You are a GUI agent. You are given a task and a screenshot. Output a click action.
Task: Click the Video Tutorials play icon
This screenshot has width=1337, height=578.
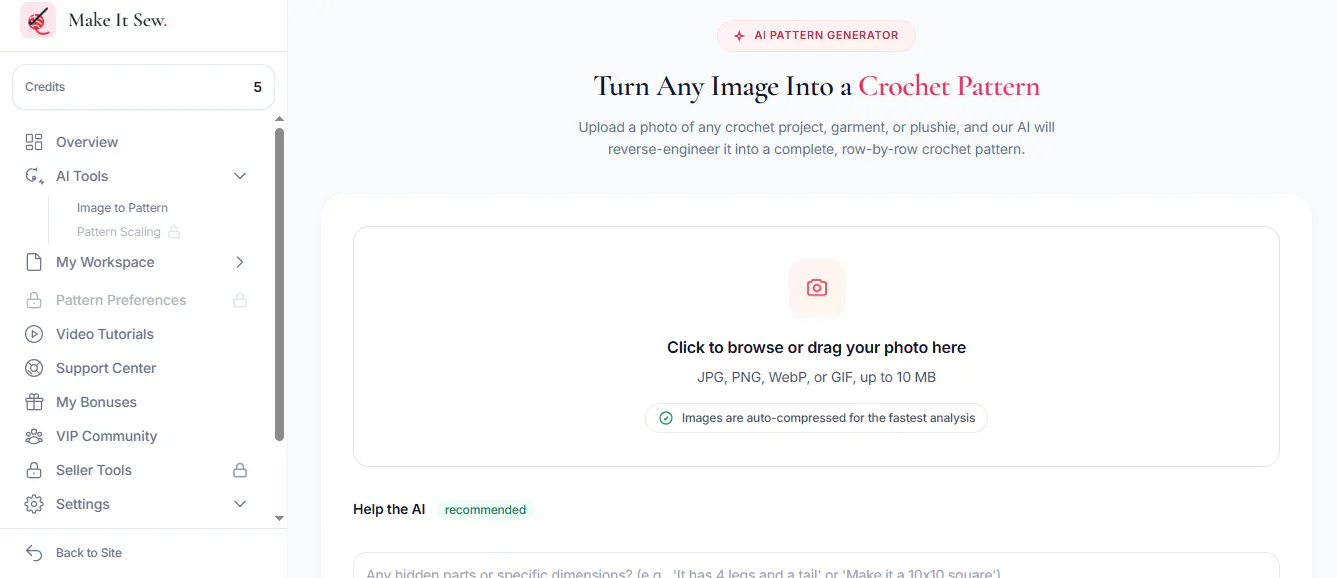(34, 334)
